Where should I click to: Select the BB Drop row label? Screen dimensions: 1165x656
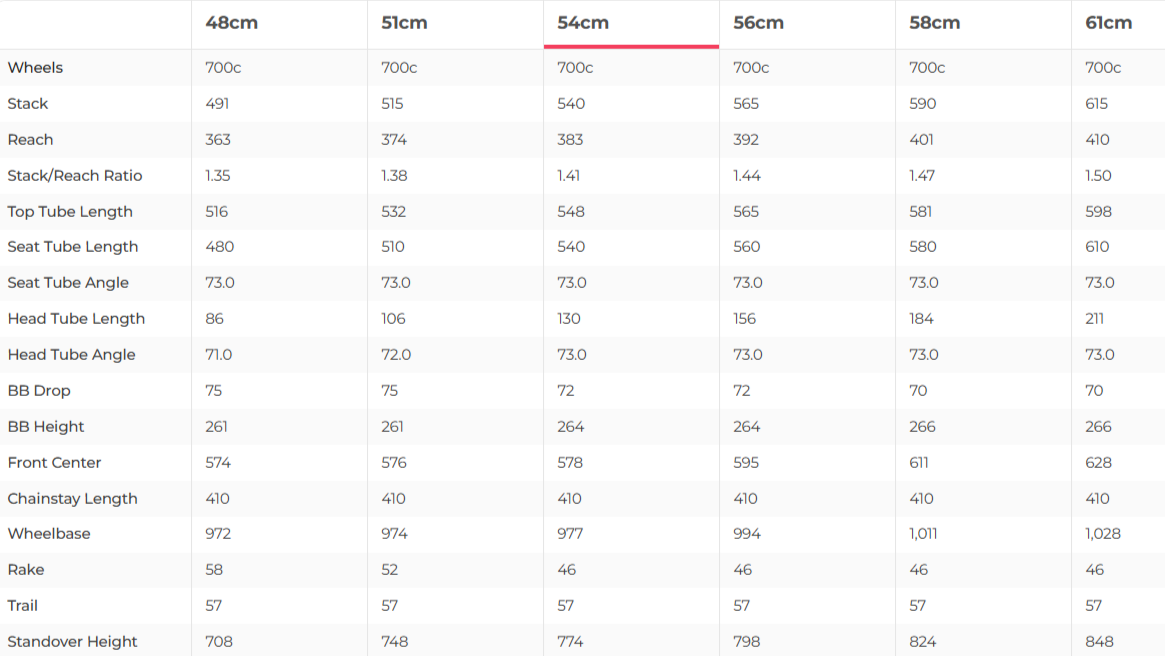[39, 391]
